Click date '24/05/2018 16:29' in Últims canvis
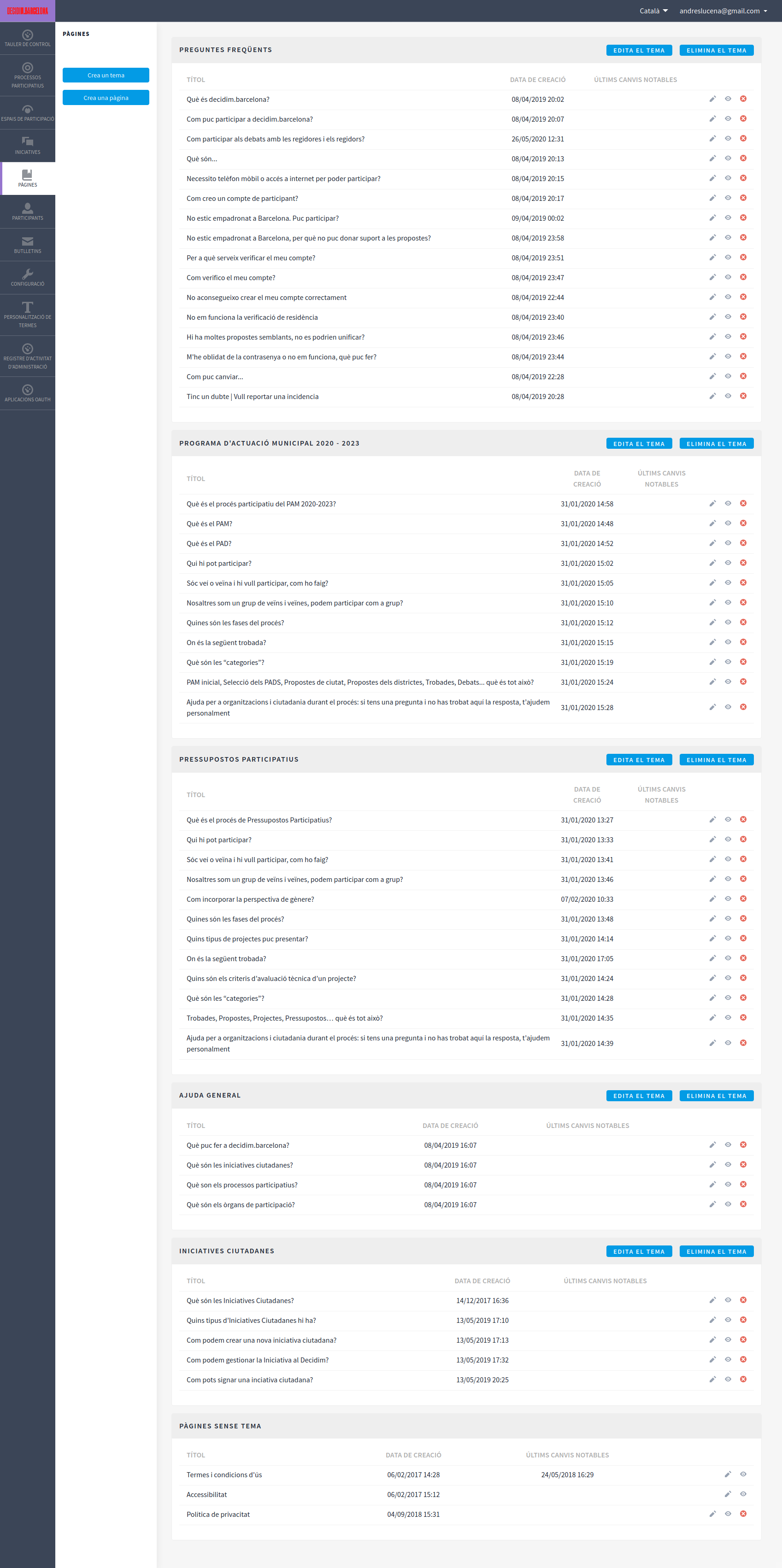Image resolution: width=782 pixels, height=1568 pixels. (x=567, y=1475)
